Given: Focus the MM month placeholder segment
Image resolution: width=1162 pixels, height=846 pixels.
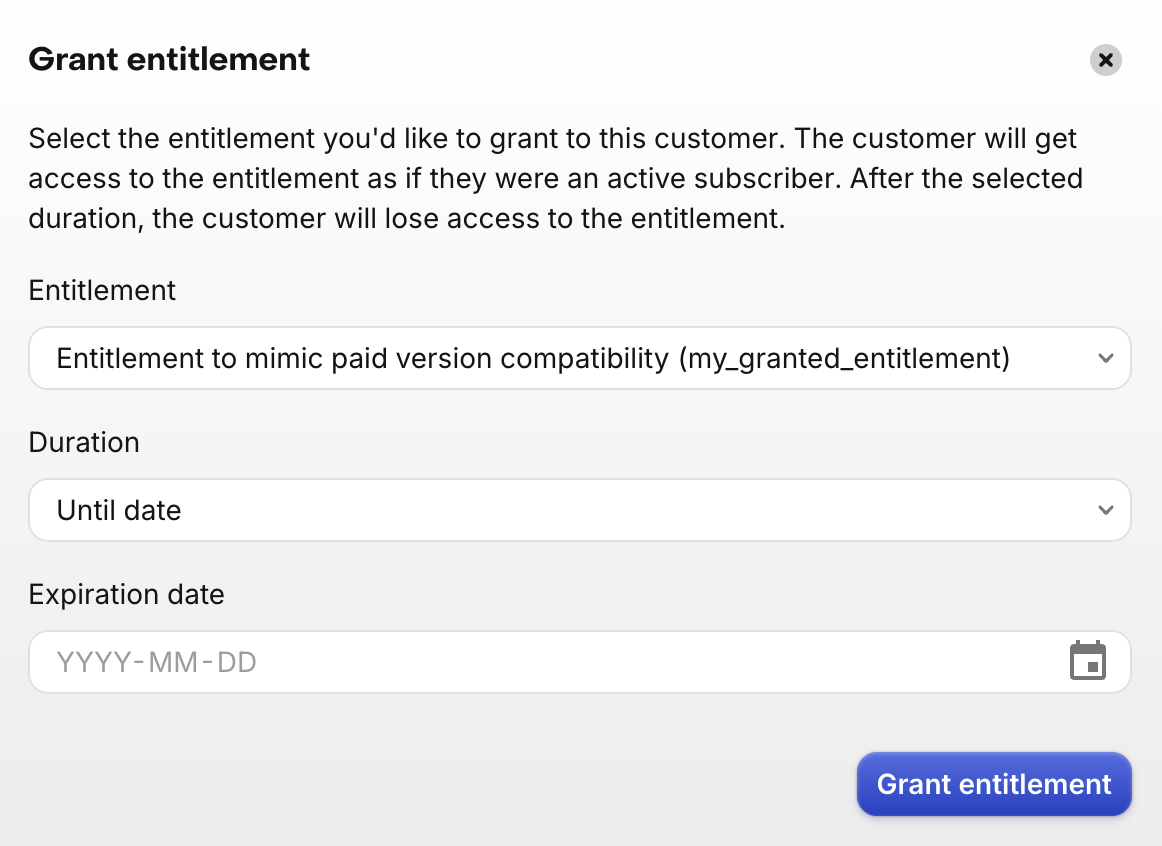Looking at the screenshot, I should [x=170, y=662].
